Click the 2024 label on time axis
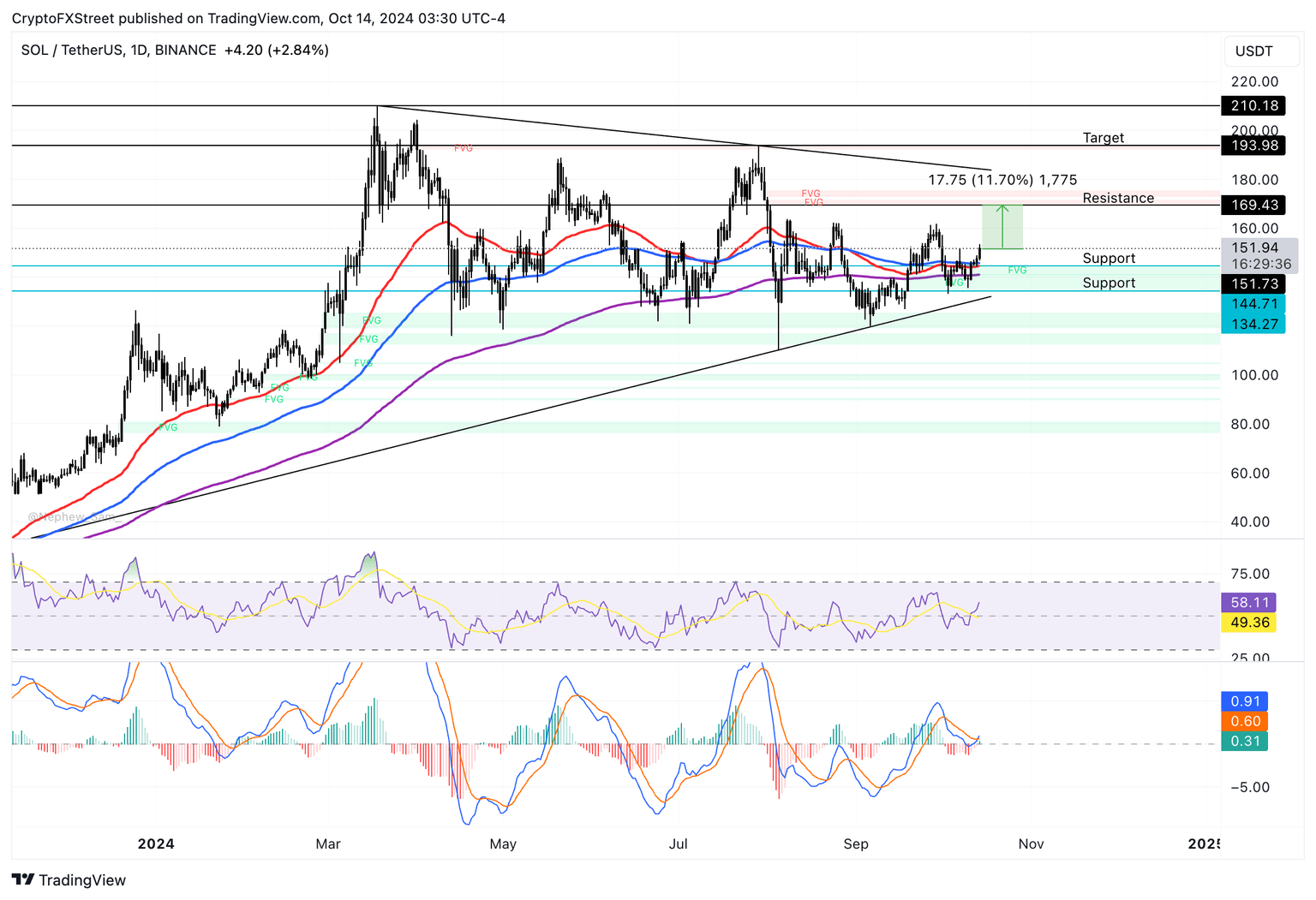Image resolution: width=1316 pixels, height=900 pixels. (x=156, y=844)
